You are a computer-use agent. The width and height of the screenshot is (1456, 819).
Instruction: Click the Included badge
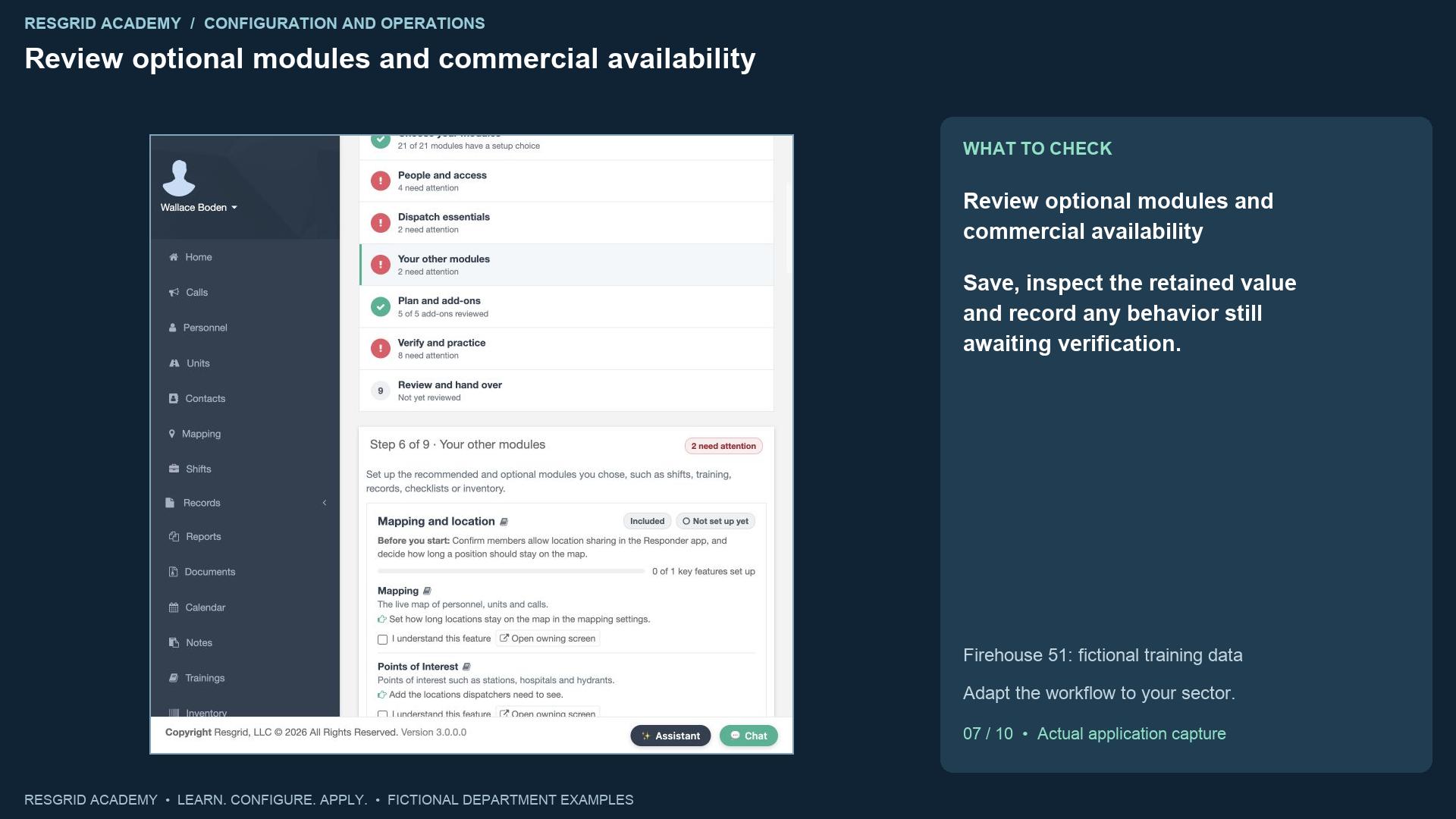[x=647, y=521]
